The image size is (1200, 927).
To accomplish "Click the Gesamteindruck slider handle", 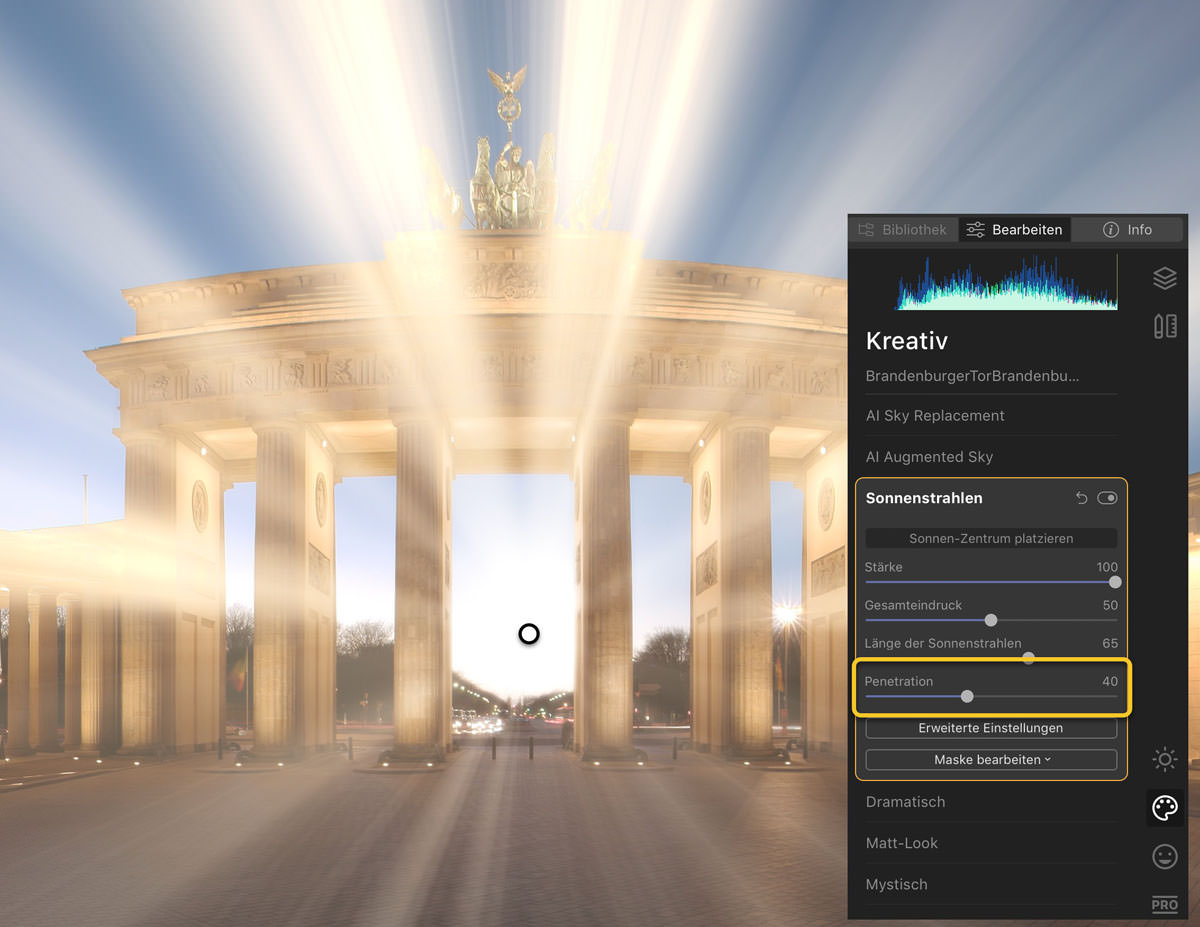I will (x=991, y=620).
